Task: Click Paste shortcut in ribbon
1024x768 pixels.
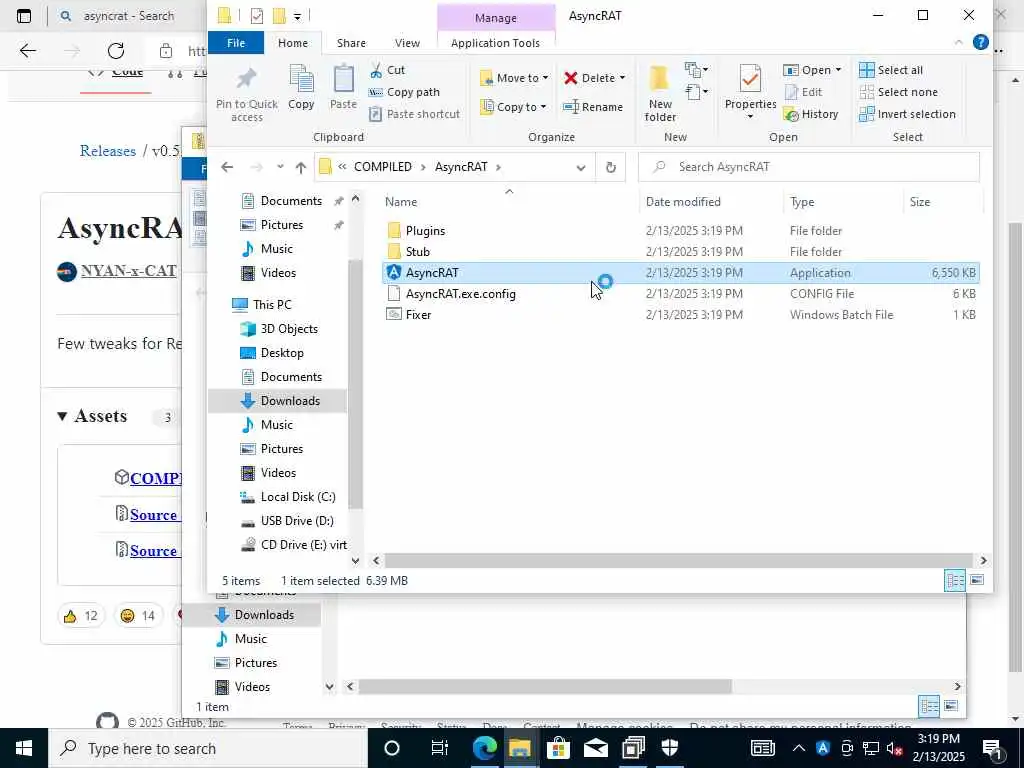Action: tap(414, 114)
